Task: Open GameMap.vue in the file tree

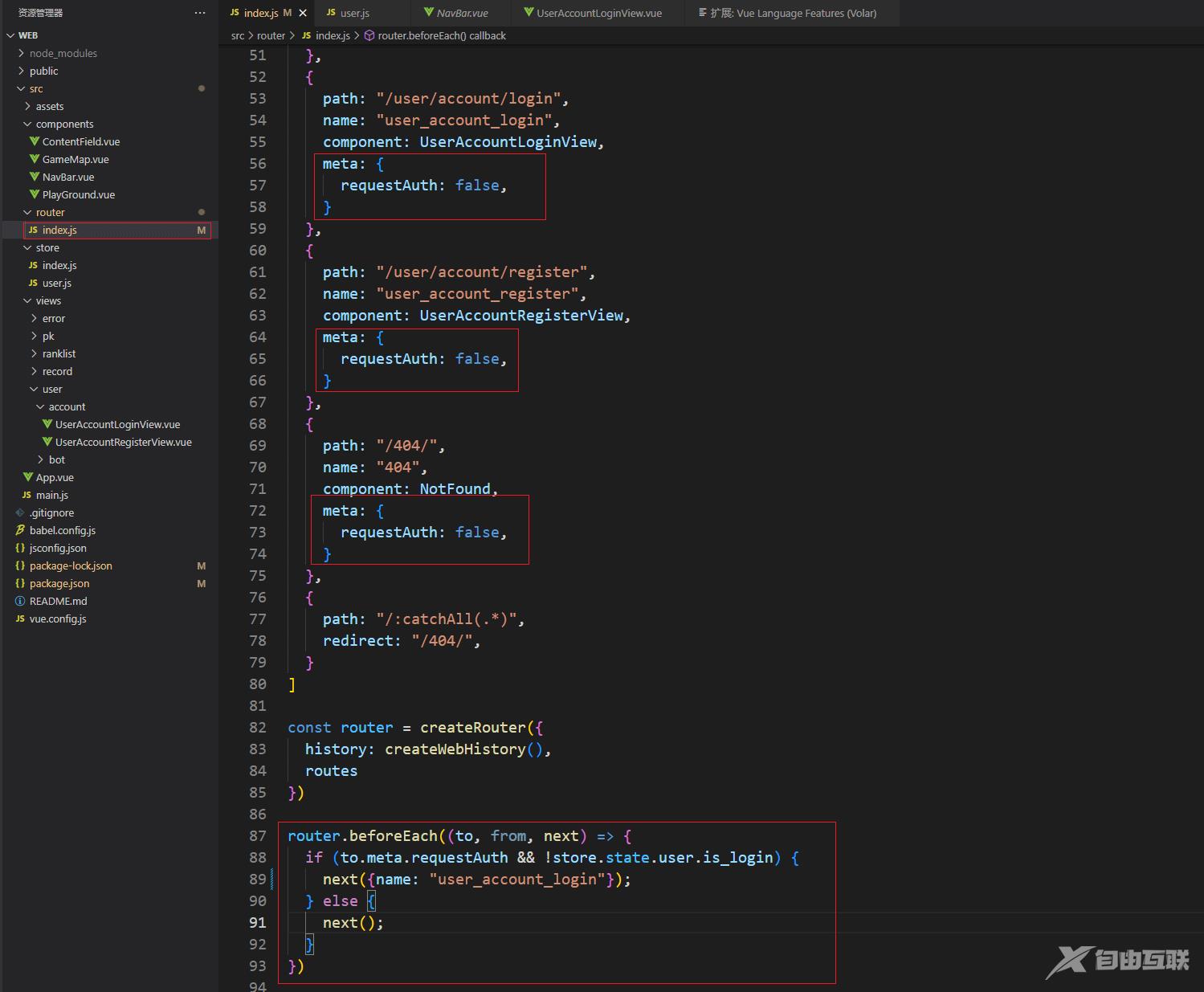Action: tap(75, 159)
